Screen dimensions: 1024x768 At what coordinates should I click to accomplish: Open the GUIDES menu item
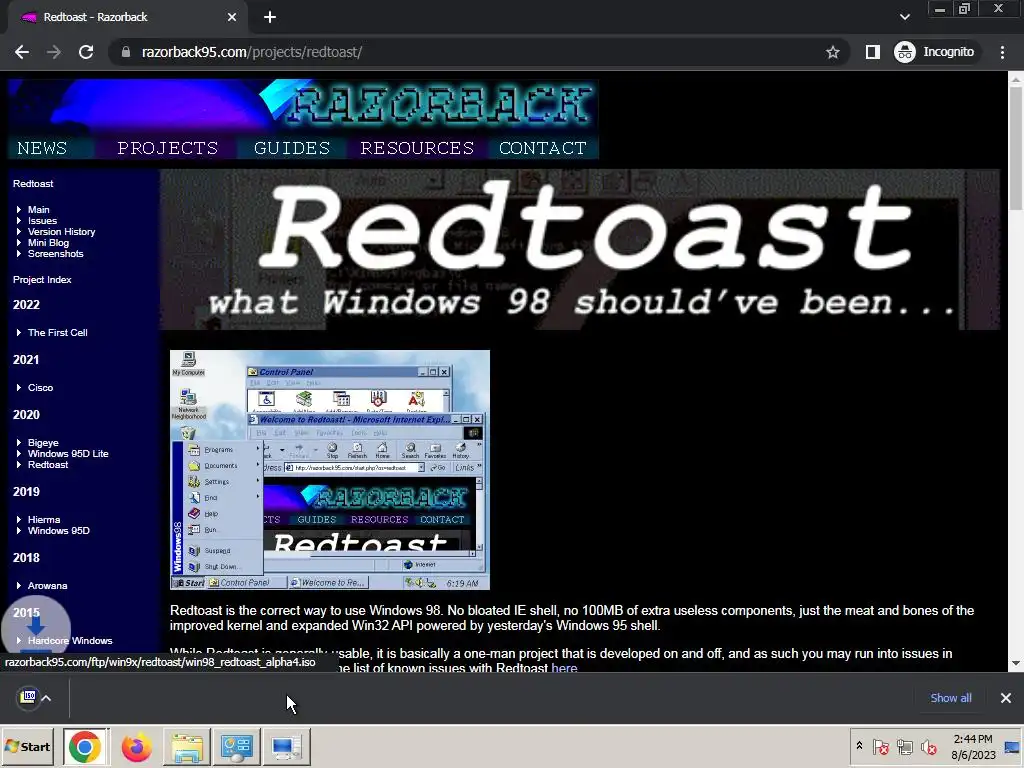pos(292,148)
